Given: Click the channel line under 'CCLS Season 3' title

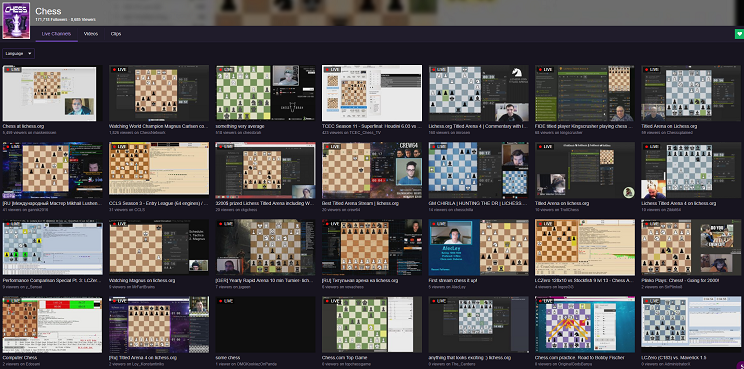Looking at the screenshot, I should coord(127,210).
